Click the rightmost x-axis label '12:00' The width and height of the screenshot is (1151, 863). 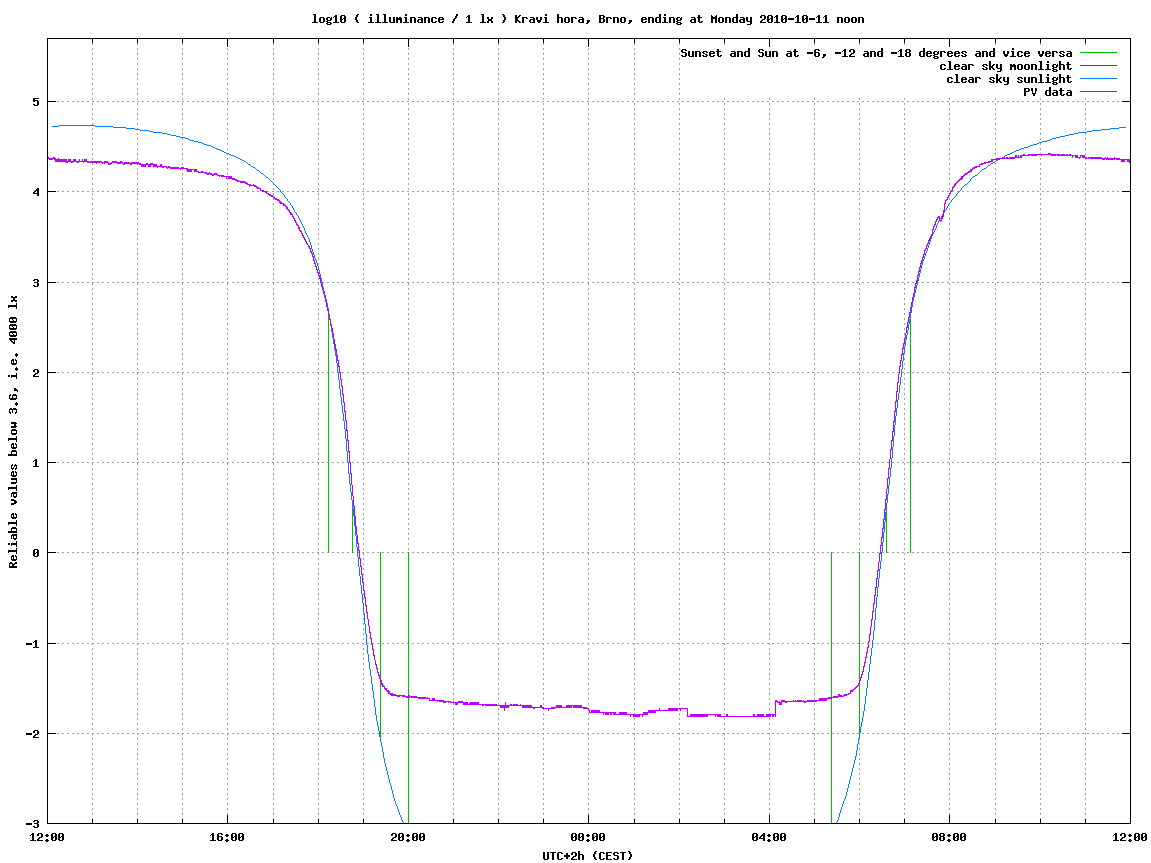1130,837
